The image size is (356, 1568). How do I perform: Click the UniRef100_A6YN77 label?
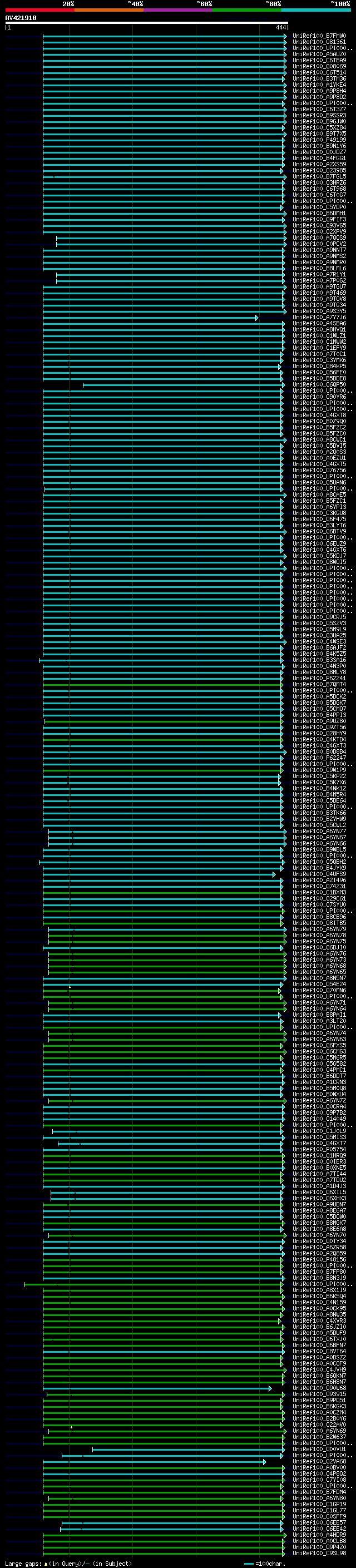(319, 832)
